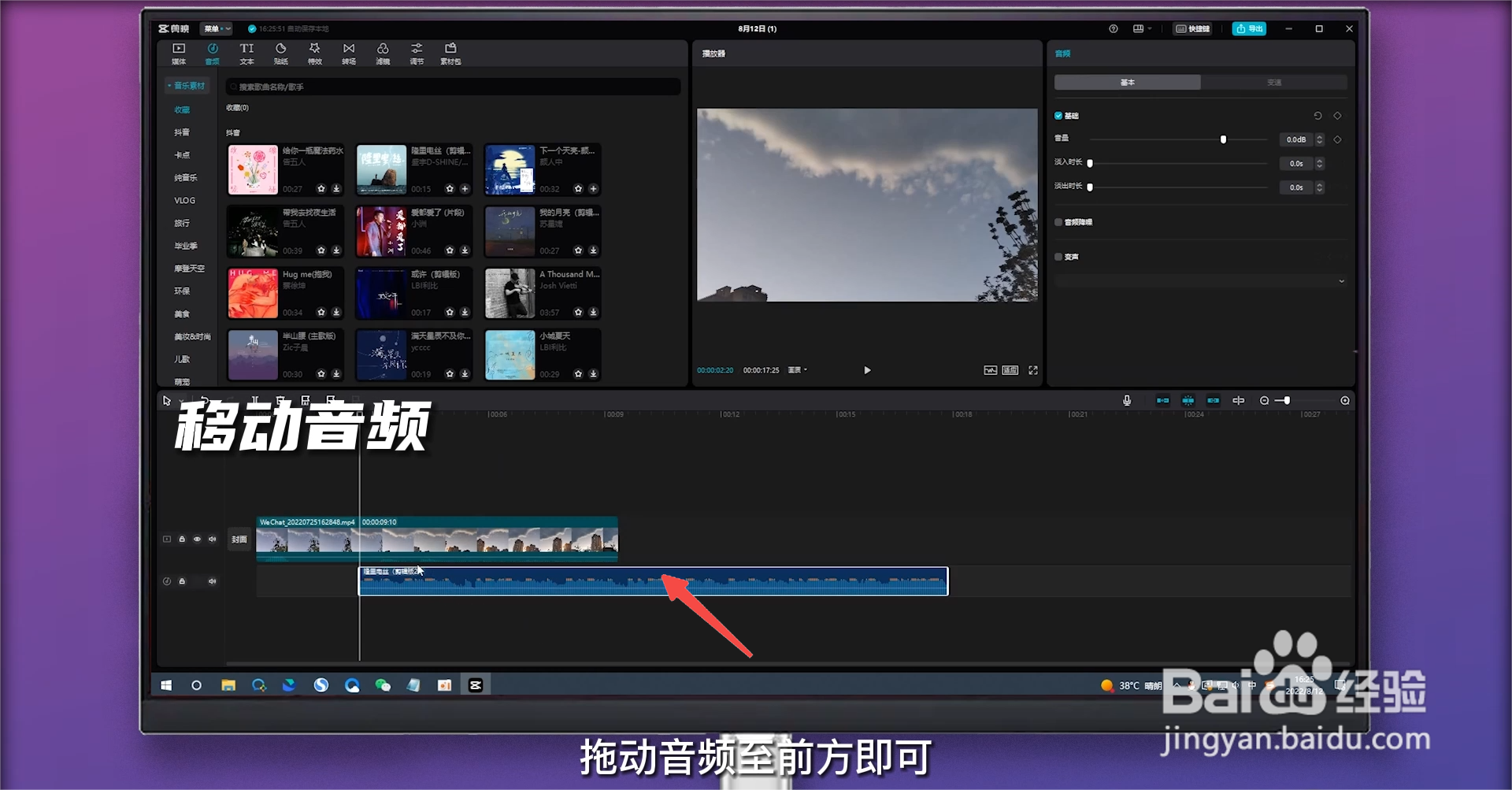Click the 音量 volume slider handle

tap(1223, 139)
